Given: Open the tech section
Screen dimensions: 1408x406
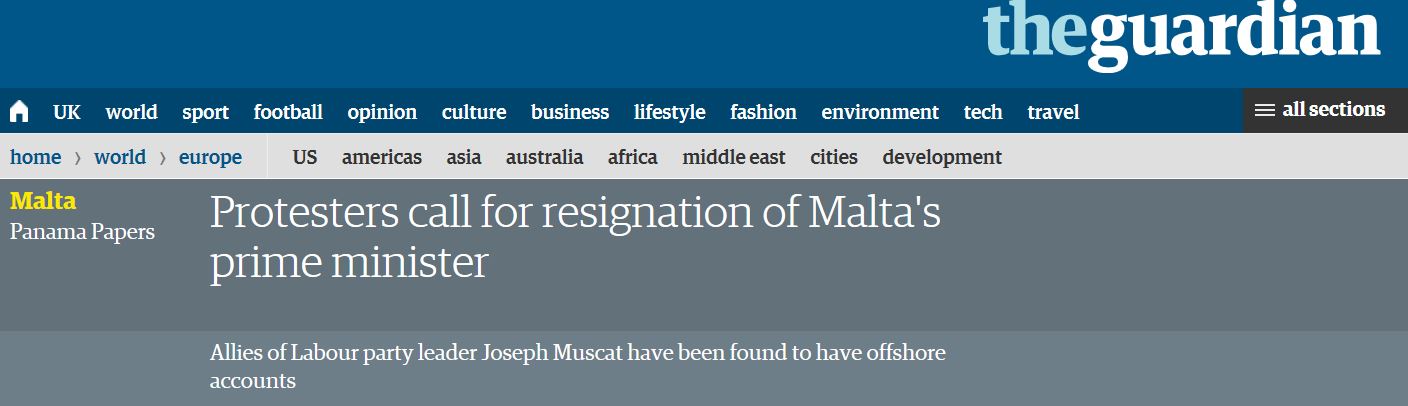Looking at the screenshot, I should pyautogui.click(x=983, y=112).
